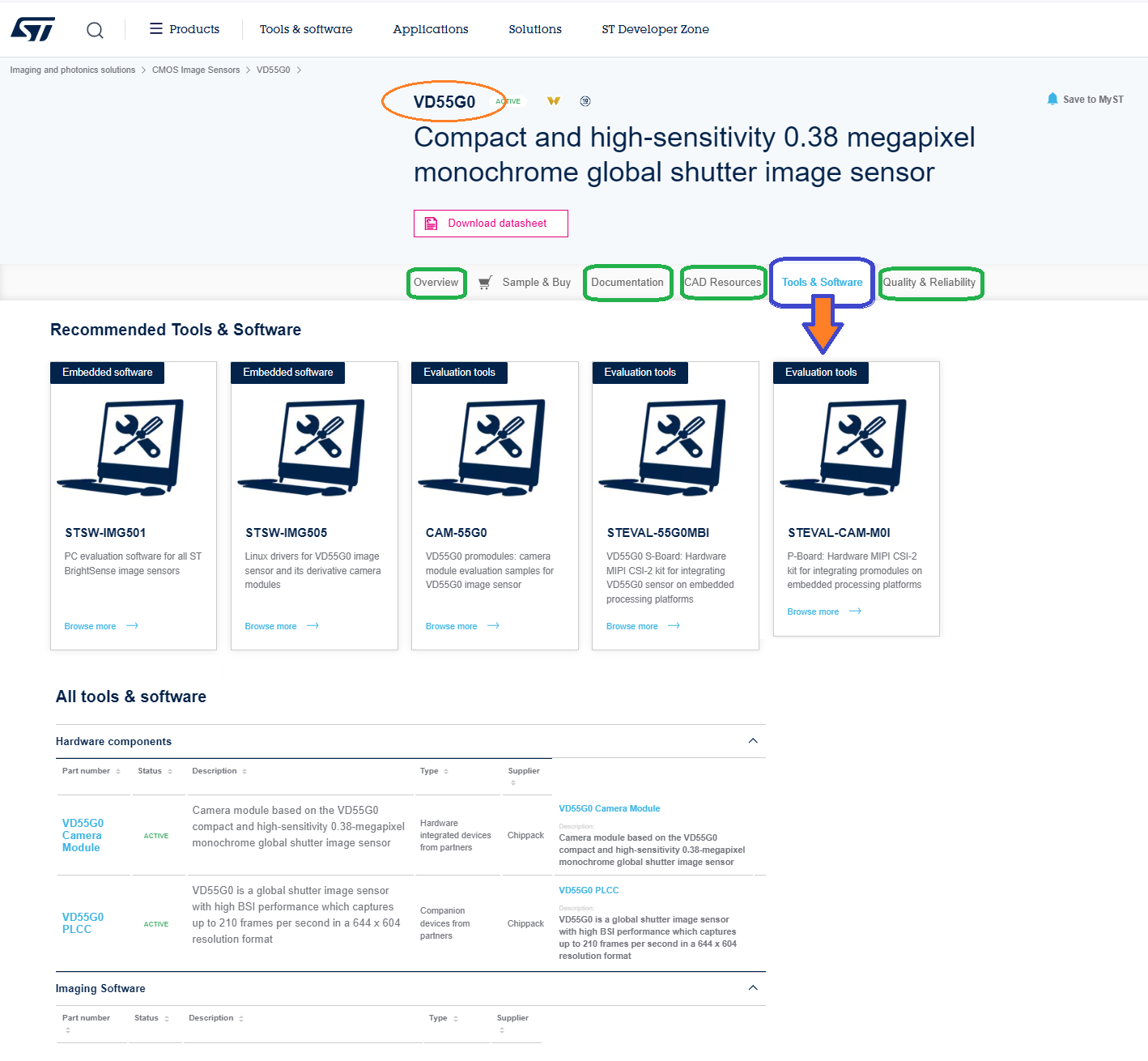Image resolution: width=1148 pixels, height=1061 pixels.
Task: Switch to the Documentation tab
Action: point(627,283)
